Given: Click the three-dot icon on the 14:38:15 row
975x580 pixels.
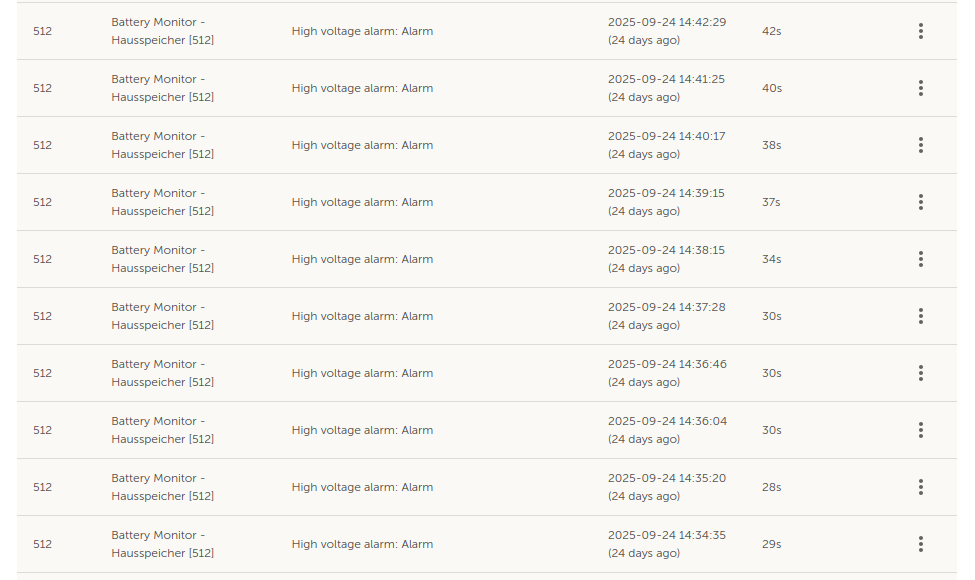Looking at the screenshot, I should 920,259.
